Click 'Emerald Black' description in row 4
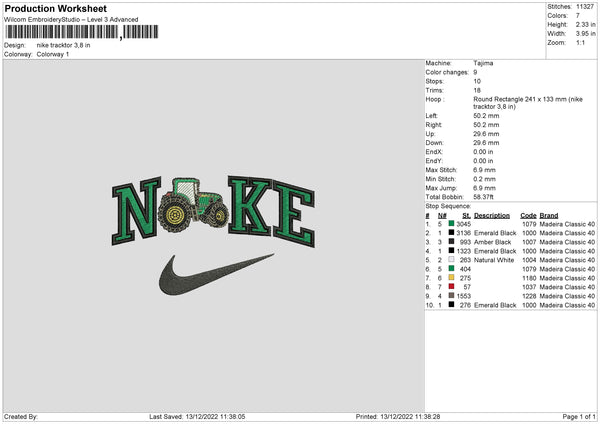Screen dimensions: 600x424 495,251
